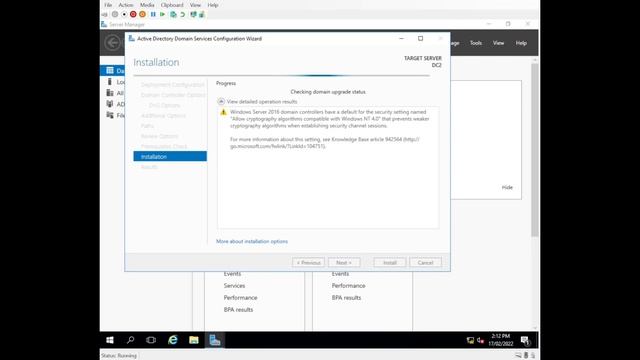640x360 pixels.
Task: Maximize the configuration wizard window
Action: [420, 38]
